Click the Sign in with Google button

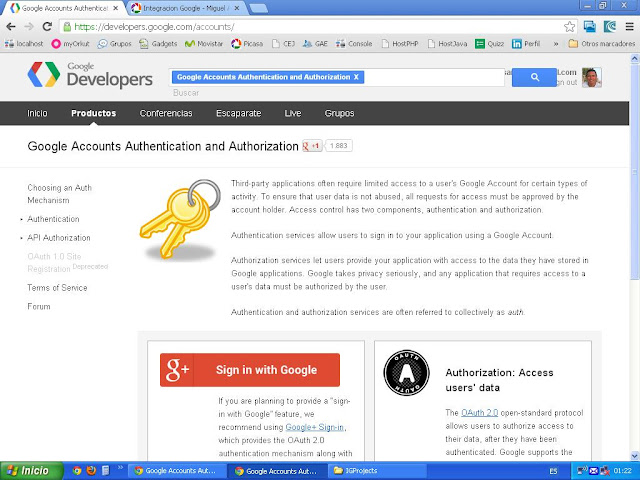click(250, 370)
